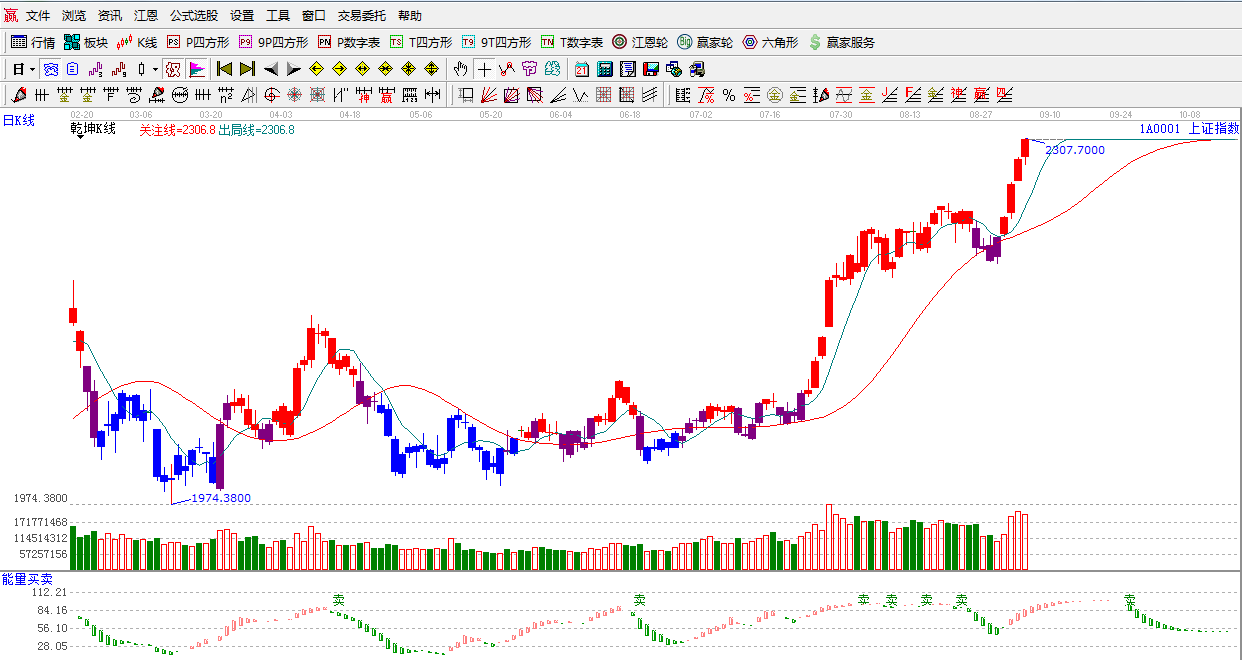This screenshot has width=1242, height=660.
Task: Click the hand pan tool icon
Action: point(460,69)
